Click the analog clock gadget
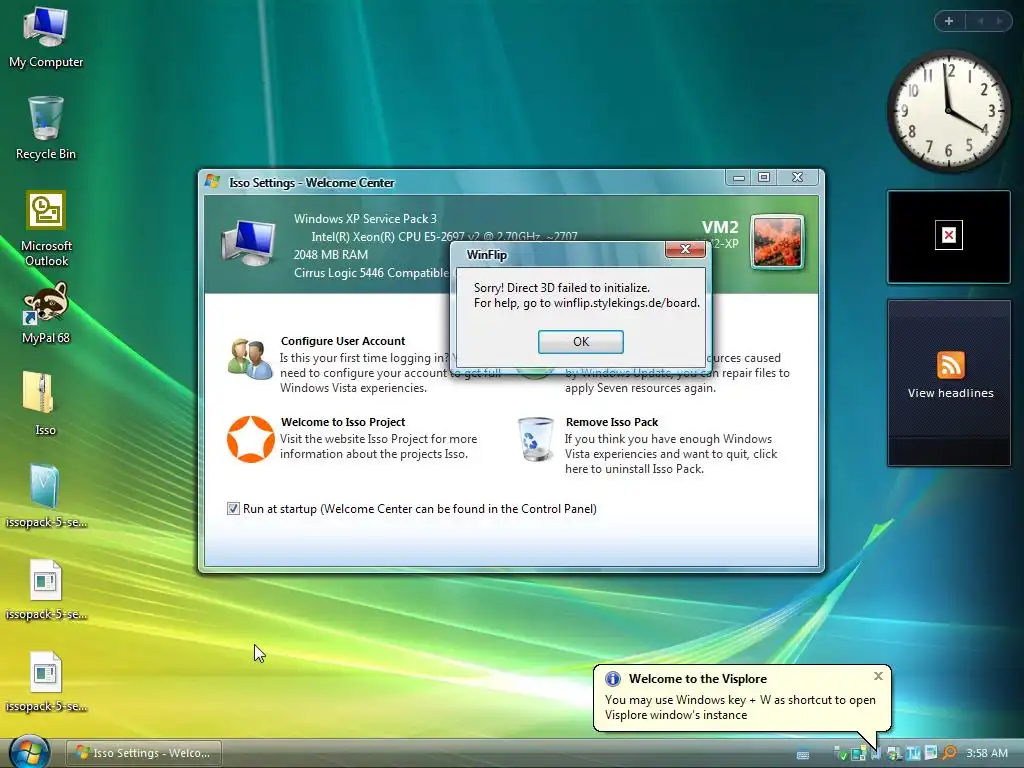Viewport: 1024px width, 768px height. pyautogui.click(x=949, y=111)
